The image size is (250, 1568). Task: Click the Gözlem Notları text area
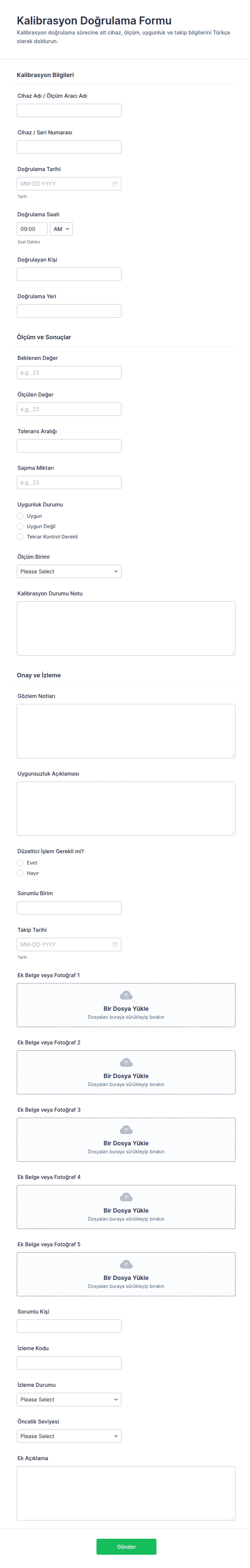pos(126,731)
